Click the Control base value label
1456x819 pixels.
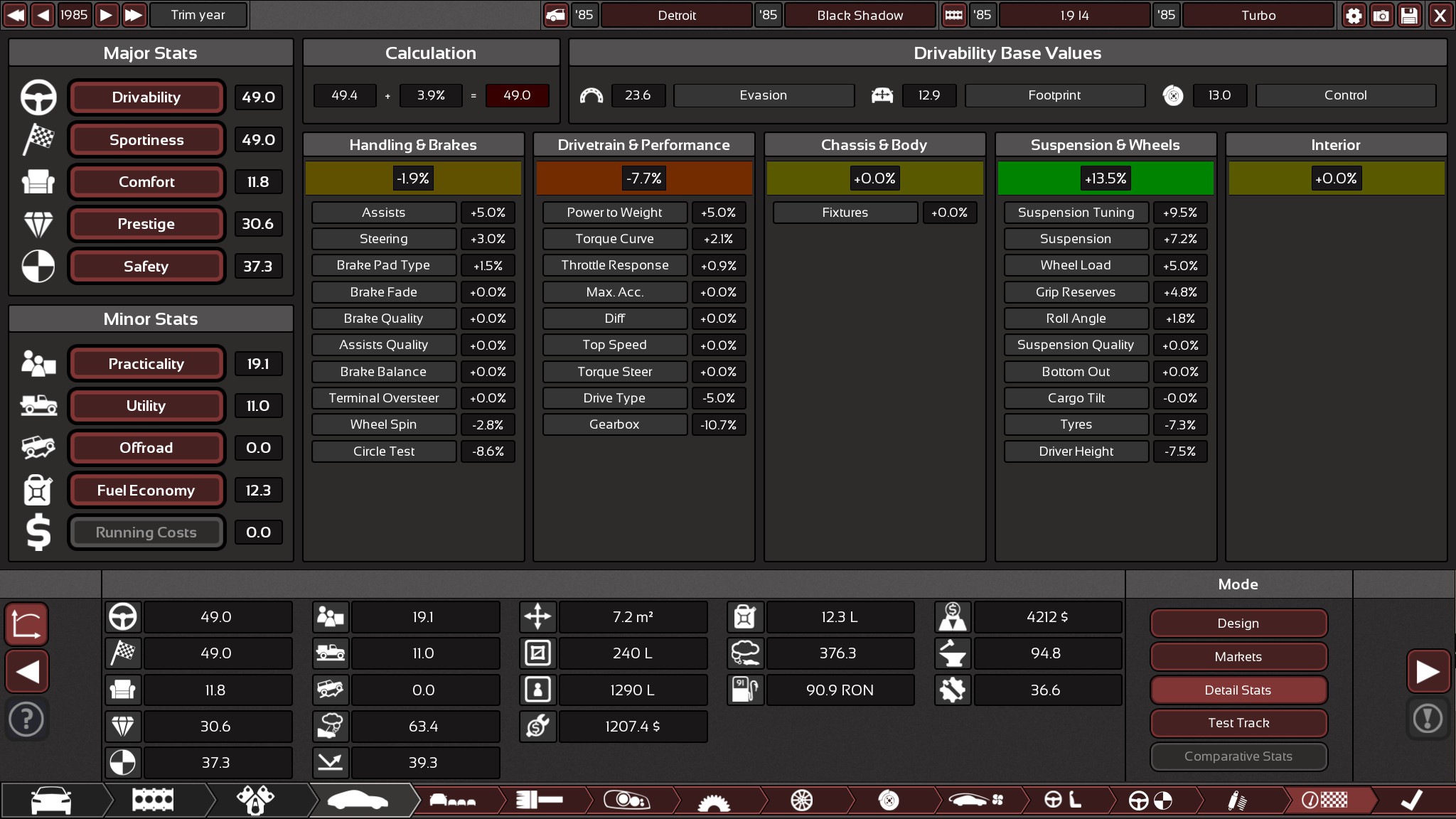1345,95
